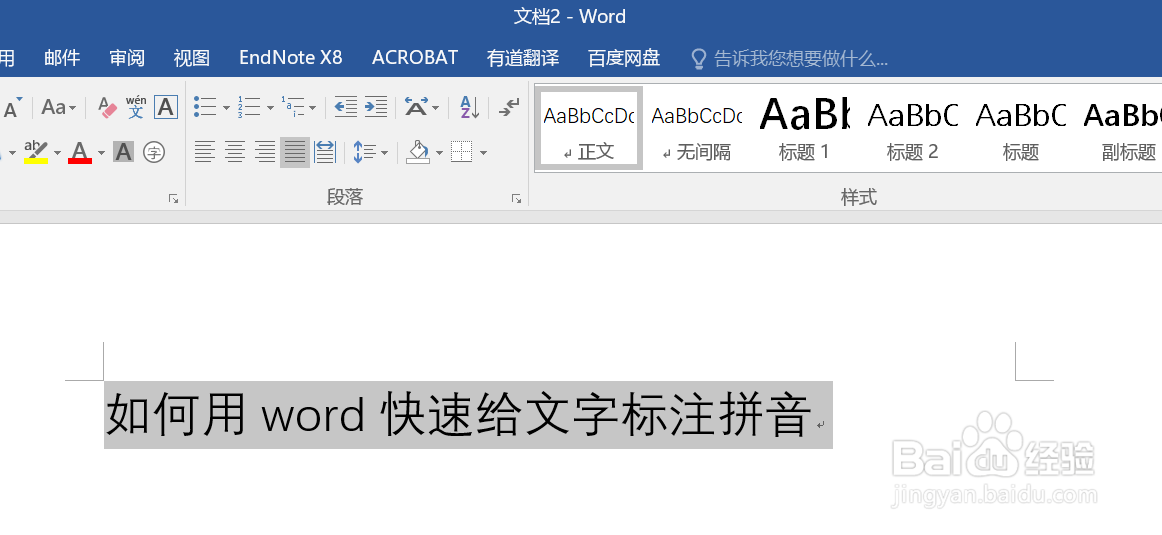Sort text with the A-Z icon

[x=468, y=107]
